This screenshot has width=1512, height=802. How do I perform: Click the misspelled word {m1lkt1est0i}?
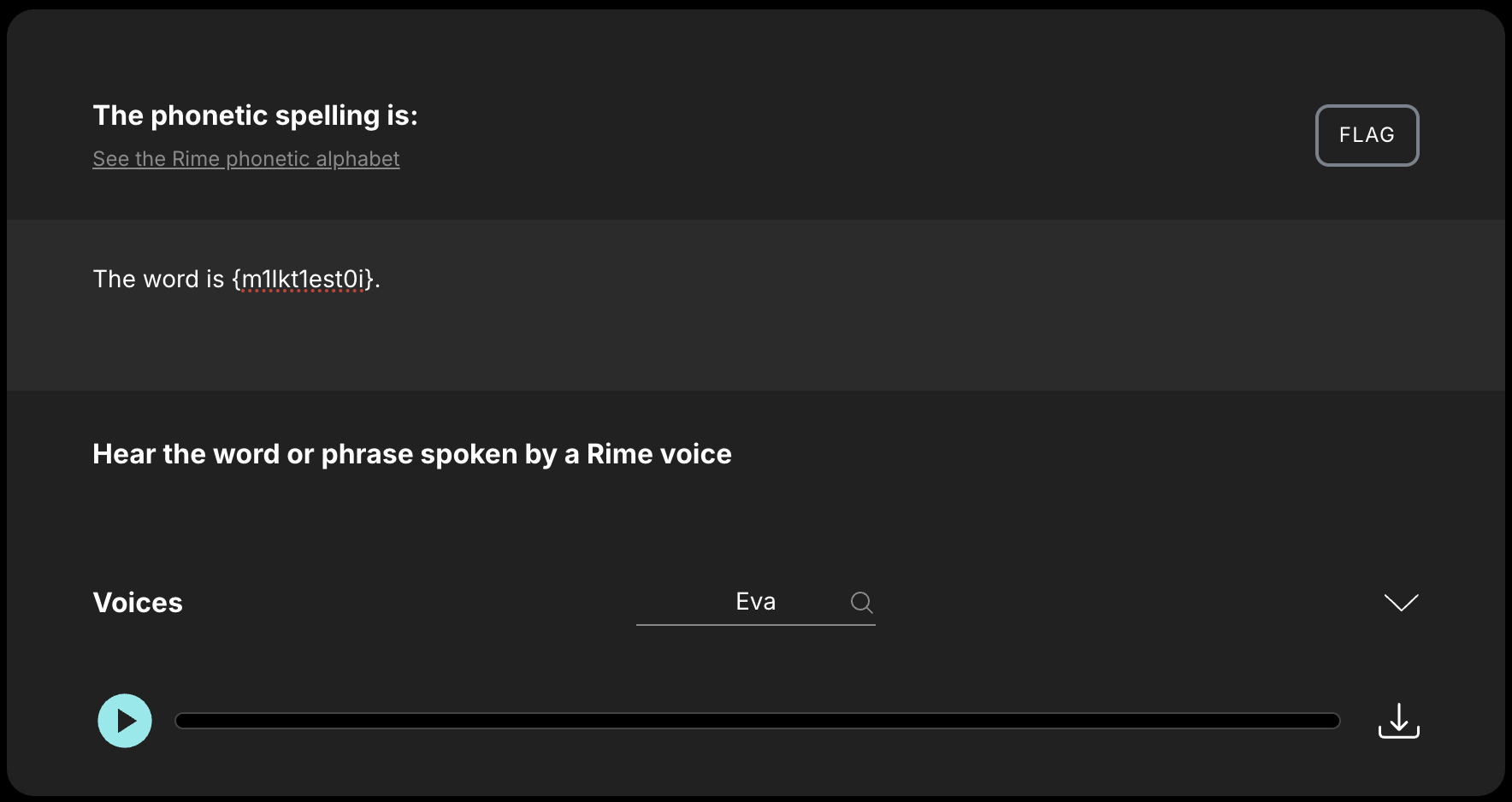304,280
